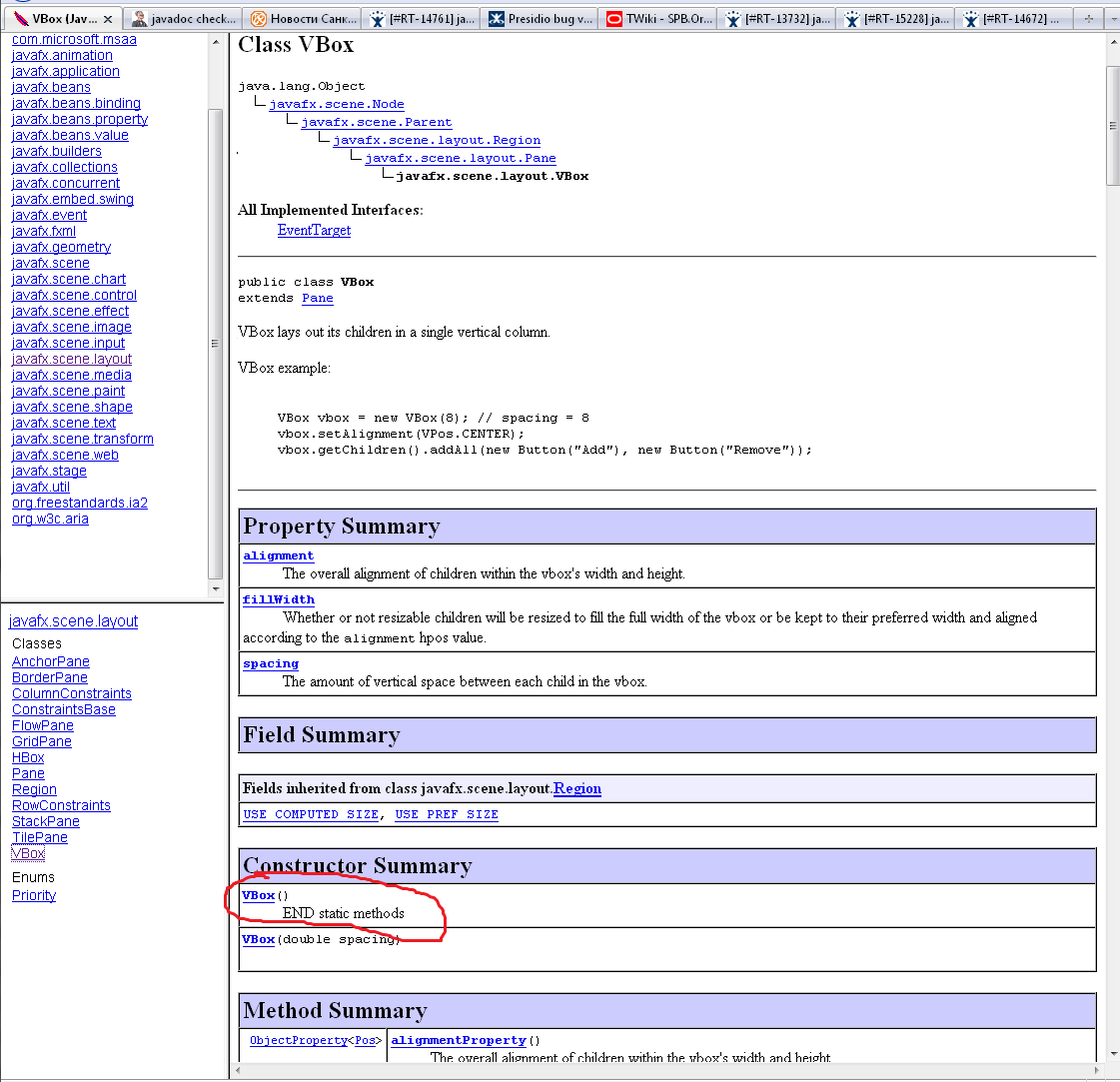Click the Новости tab favicon
Screen dimensions: 1120x1082
click(259, 19)
